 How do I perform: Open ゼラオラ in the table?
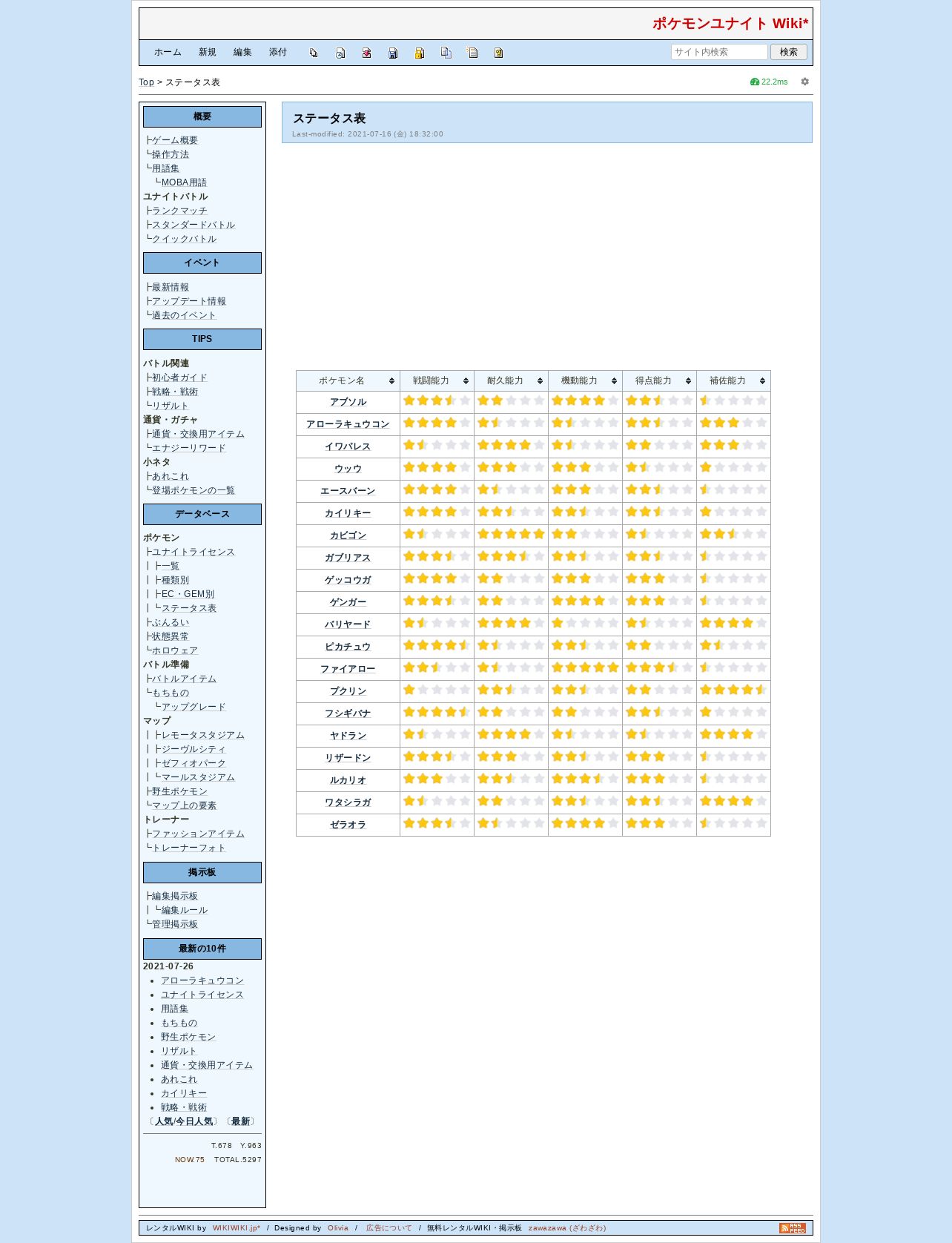click(x=348, y=825)
